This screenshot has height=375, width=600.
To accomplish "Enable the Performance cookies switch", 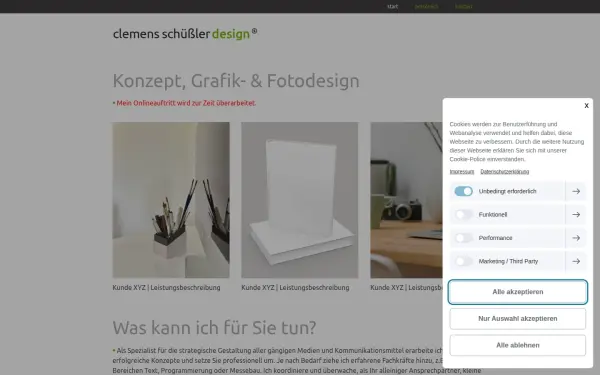I will click(x=463, y=238).
